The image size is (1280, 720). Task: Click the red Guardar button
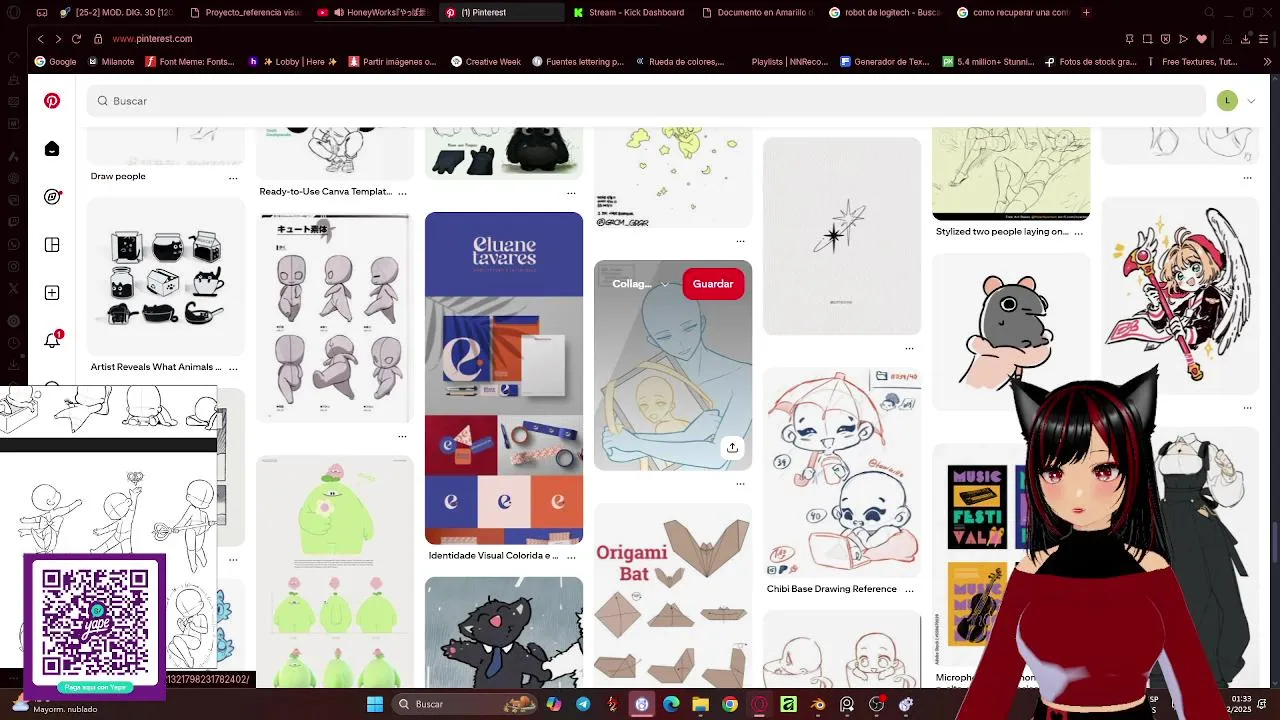[x=713, y=284]
